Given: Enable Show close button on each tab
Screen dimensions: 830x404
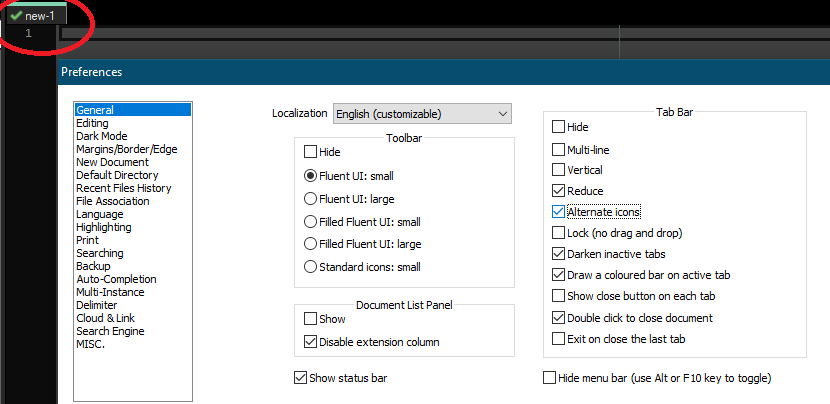Looking at the screenshot, I should tap(558, 296).
